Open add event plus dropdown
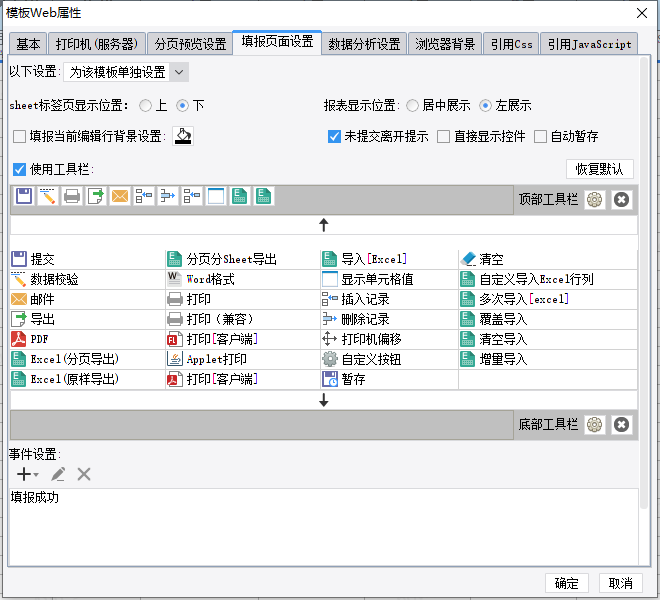This screenshot has height=600, width=660. pyautogui.click(x=27, y=474)
